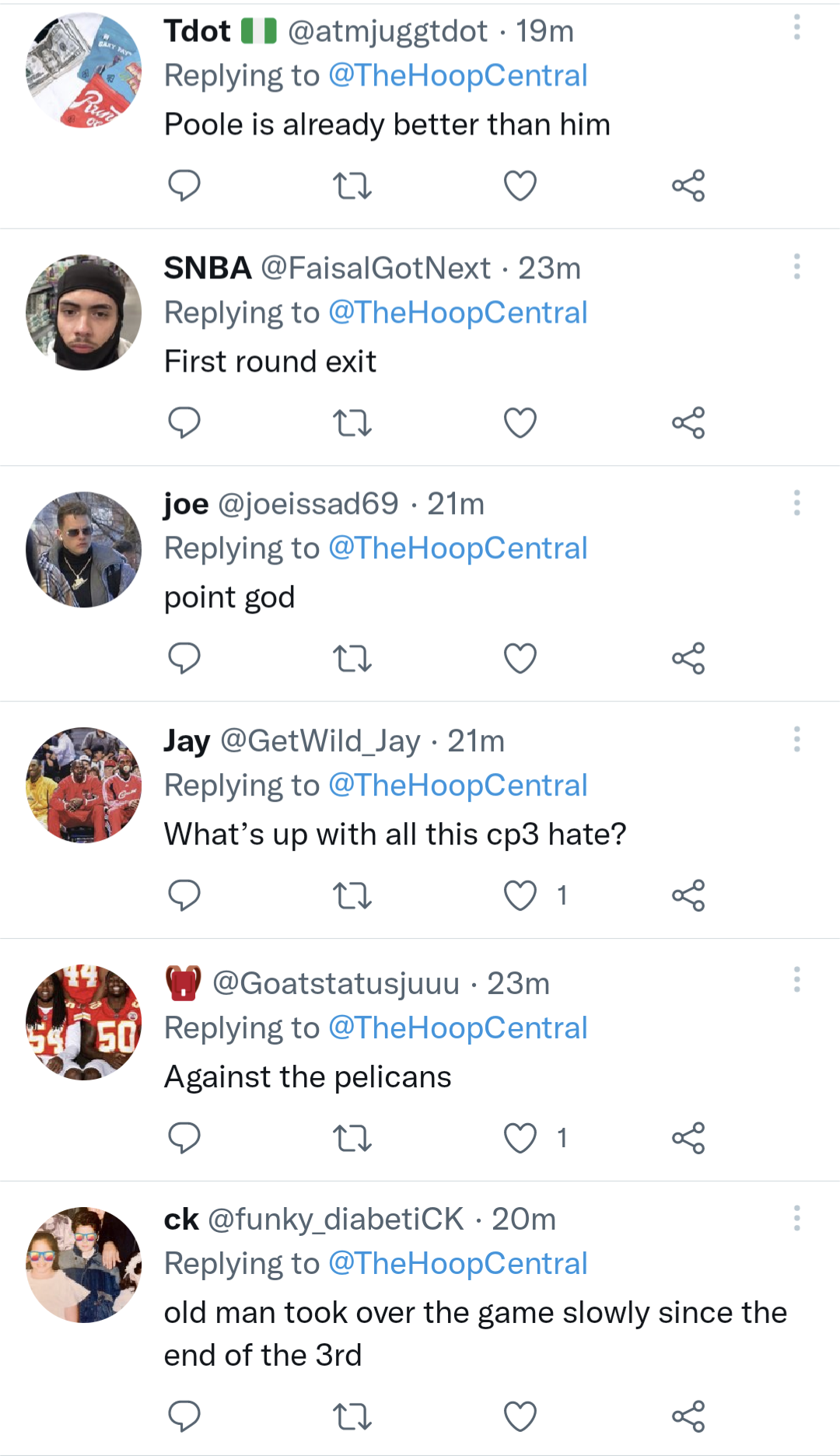
Task: Open Jay's profile avatar
Action: tap(84, 786)
